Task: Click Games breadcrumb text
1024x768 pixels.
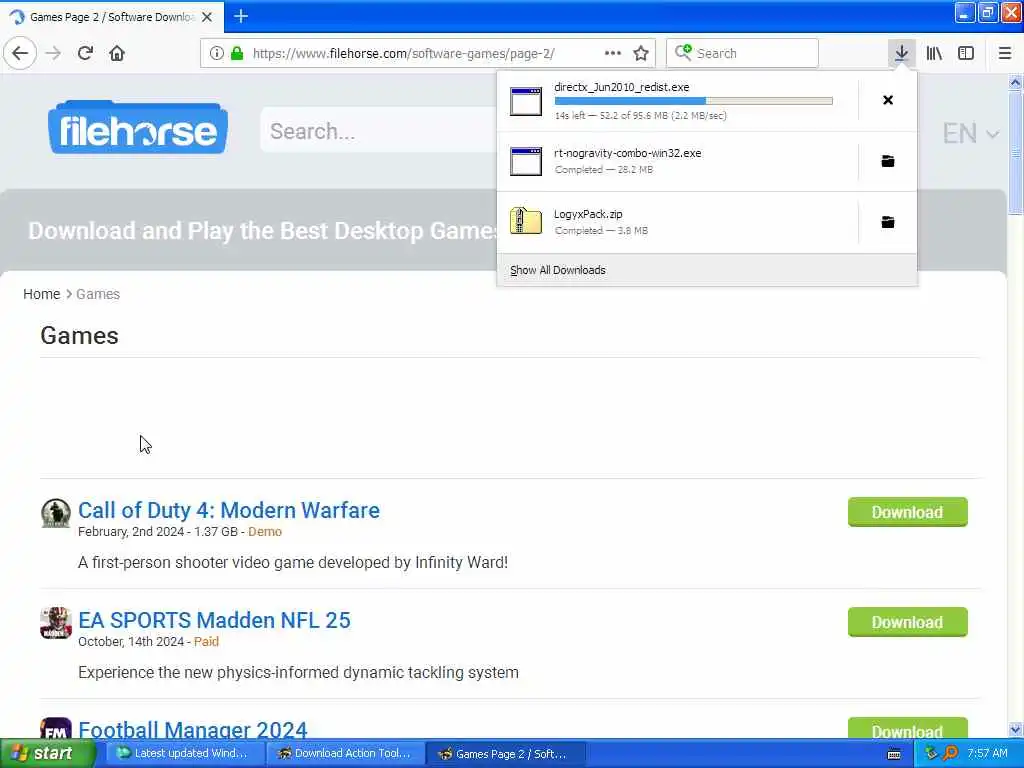Action: click(x=98, y=294)
